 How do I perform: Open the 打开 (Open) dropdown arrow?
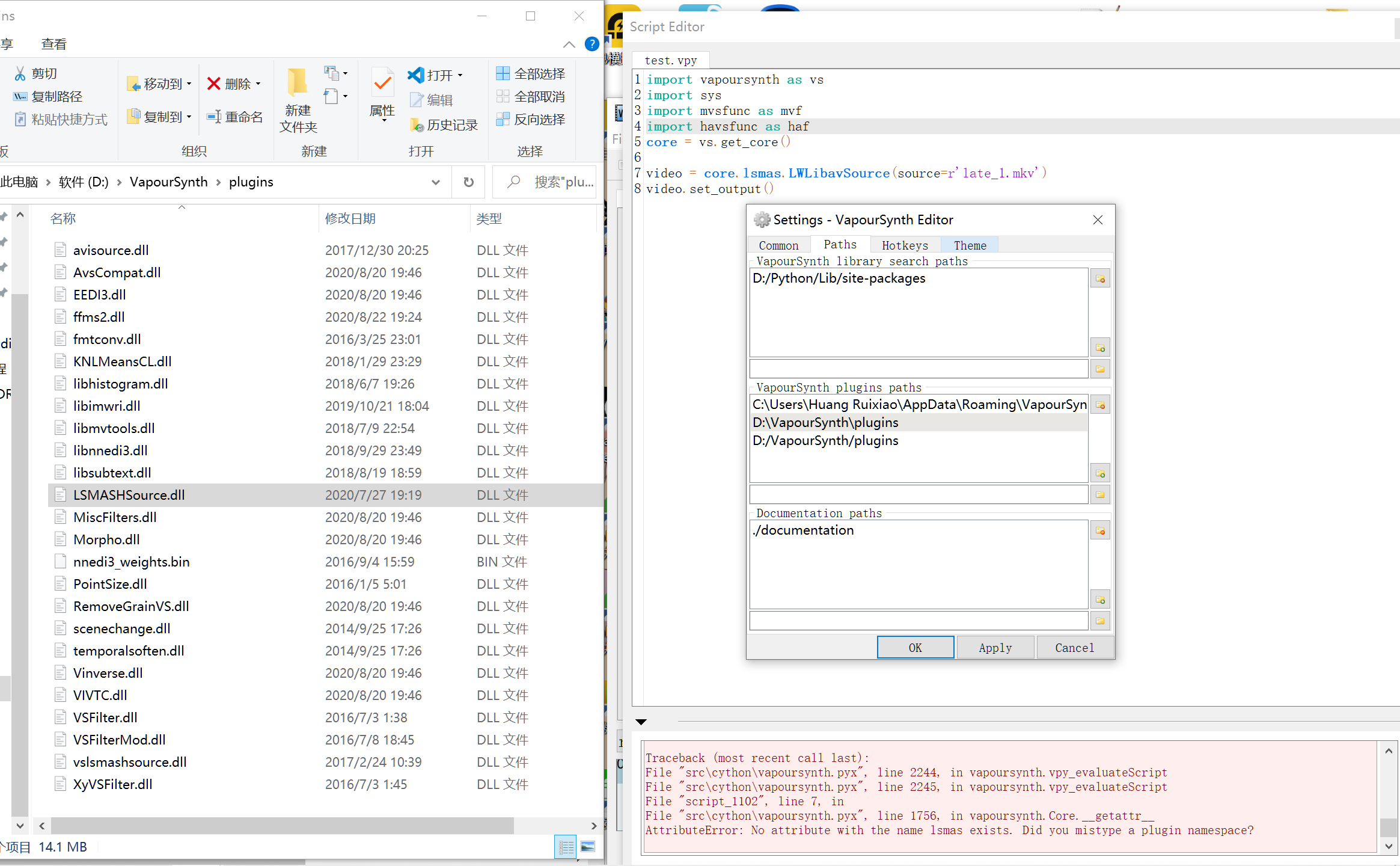(460, 75)
